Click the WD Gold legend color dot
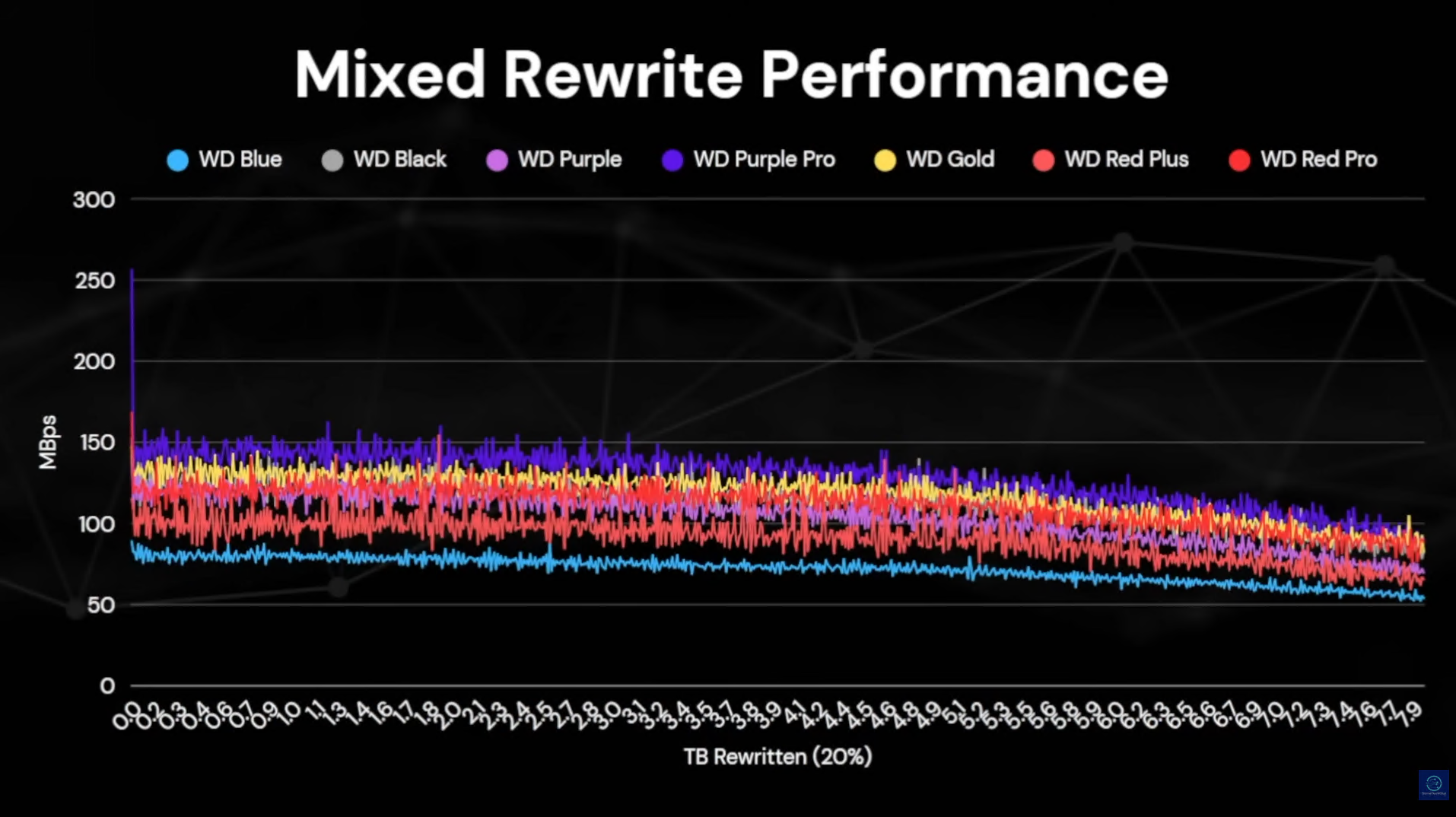The height and width of the screenshot is (817, 1456). click(885, 160)
